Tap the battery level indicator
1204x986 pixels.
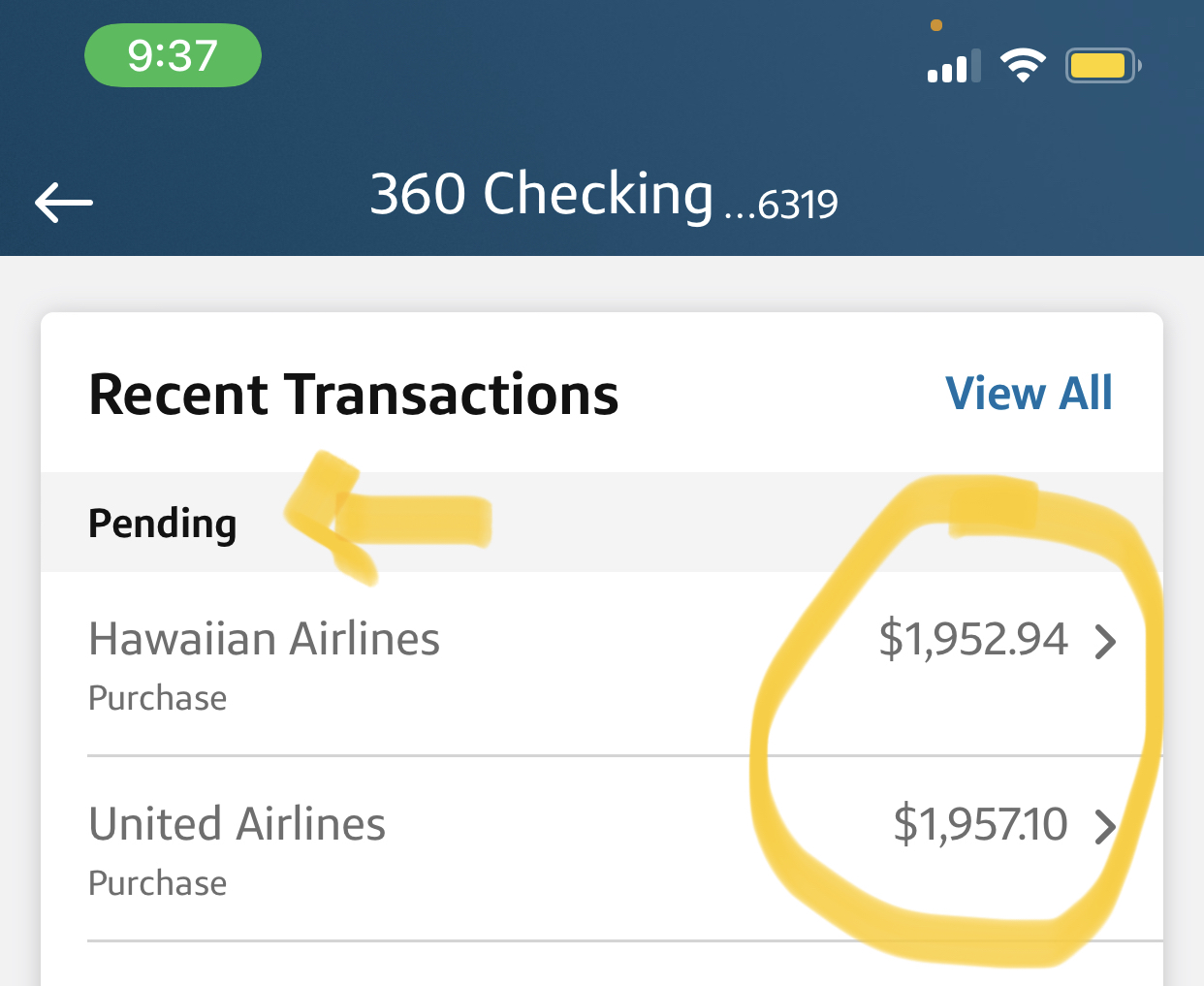[1102, 66]
